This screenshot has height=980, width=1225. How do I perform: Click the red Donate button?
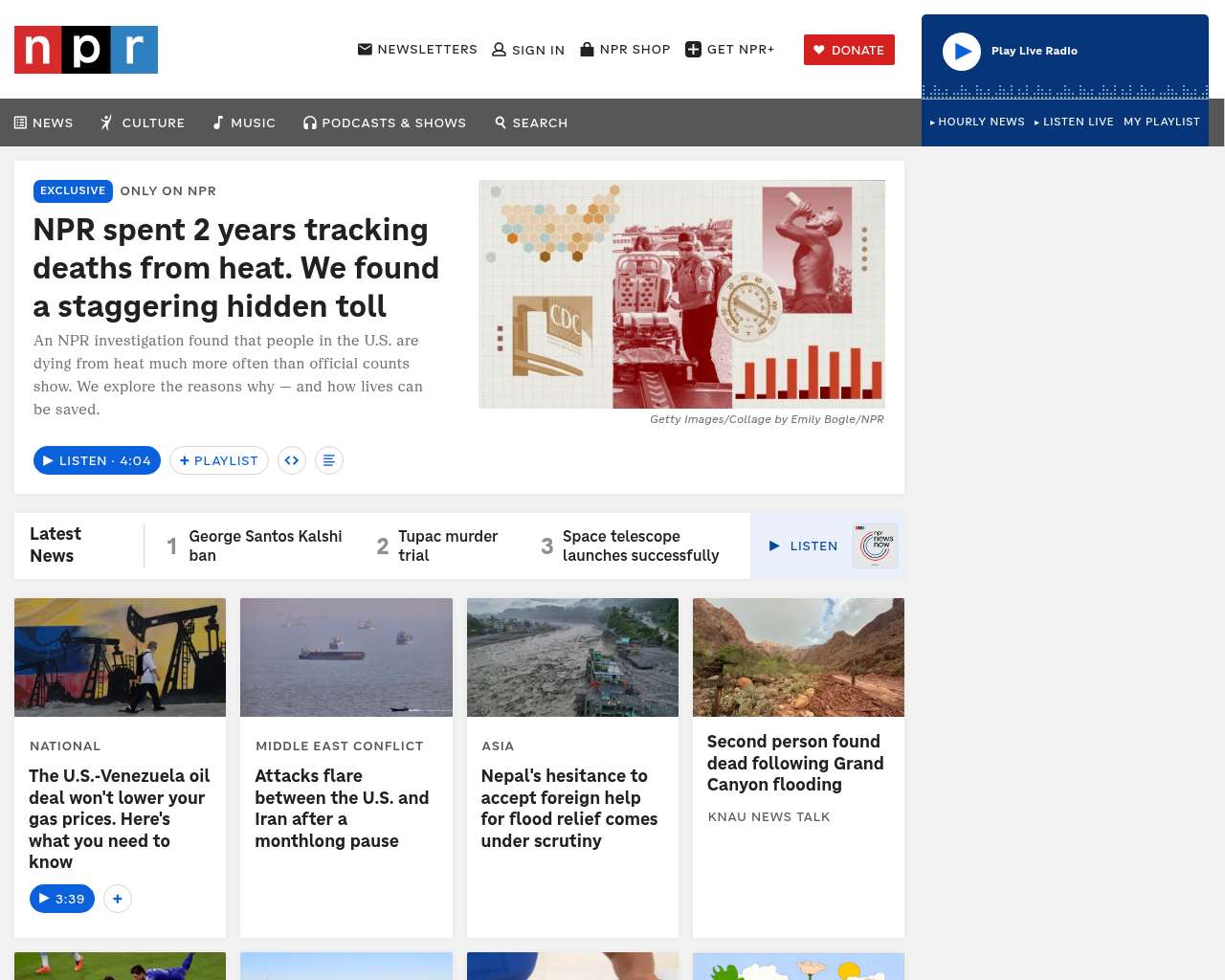pos(849,50)
